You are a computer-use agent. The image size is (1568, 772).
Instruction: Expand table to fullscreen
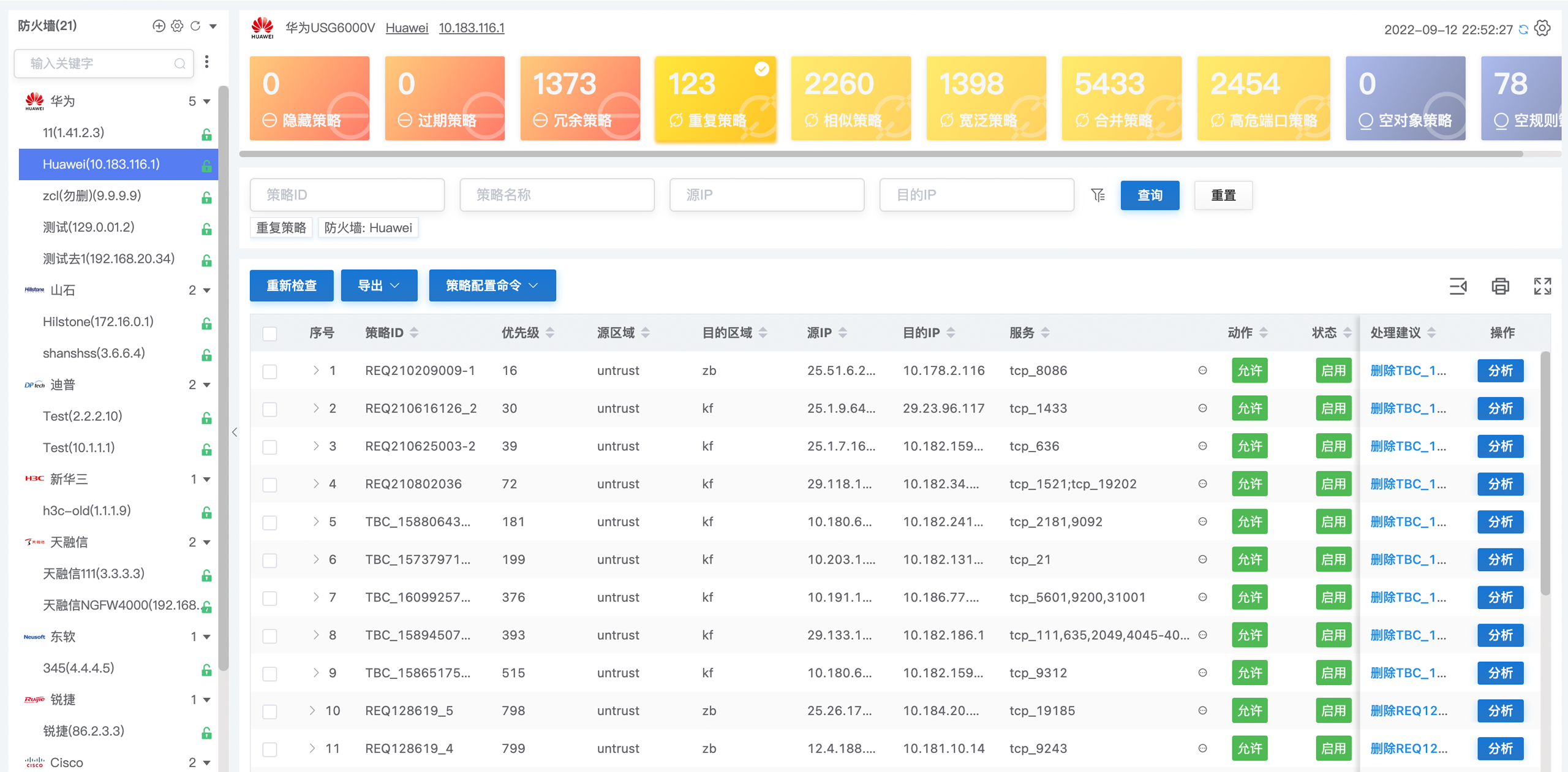[x=1542, y=286]
